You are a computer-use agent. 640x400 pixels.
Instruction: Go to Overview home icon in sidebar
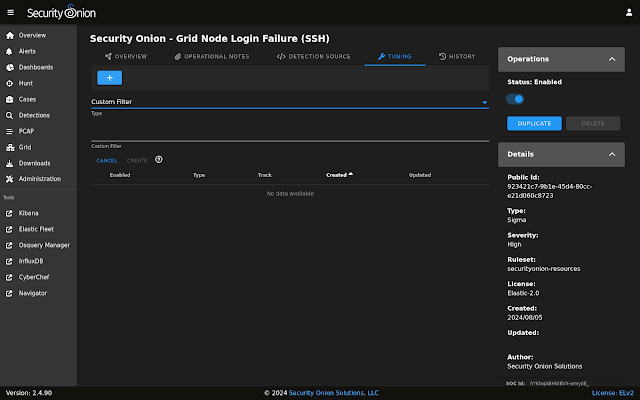click(10, 36)
